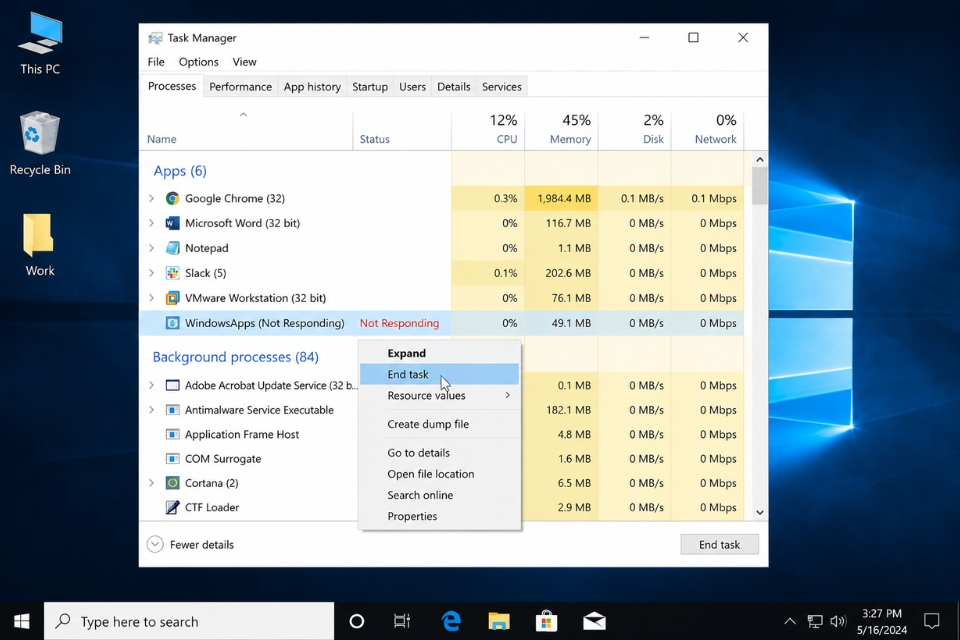This screenshot has height=640, width=960.
Task: Select Open file location
Action: pyautogui.click(x=440, y=474)
